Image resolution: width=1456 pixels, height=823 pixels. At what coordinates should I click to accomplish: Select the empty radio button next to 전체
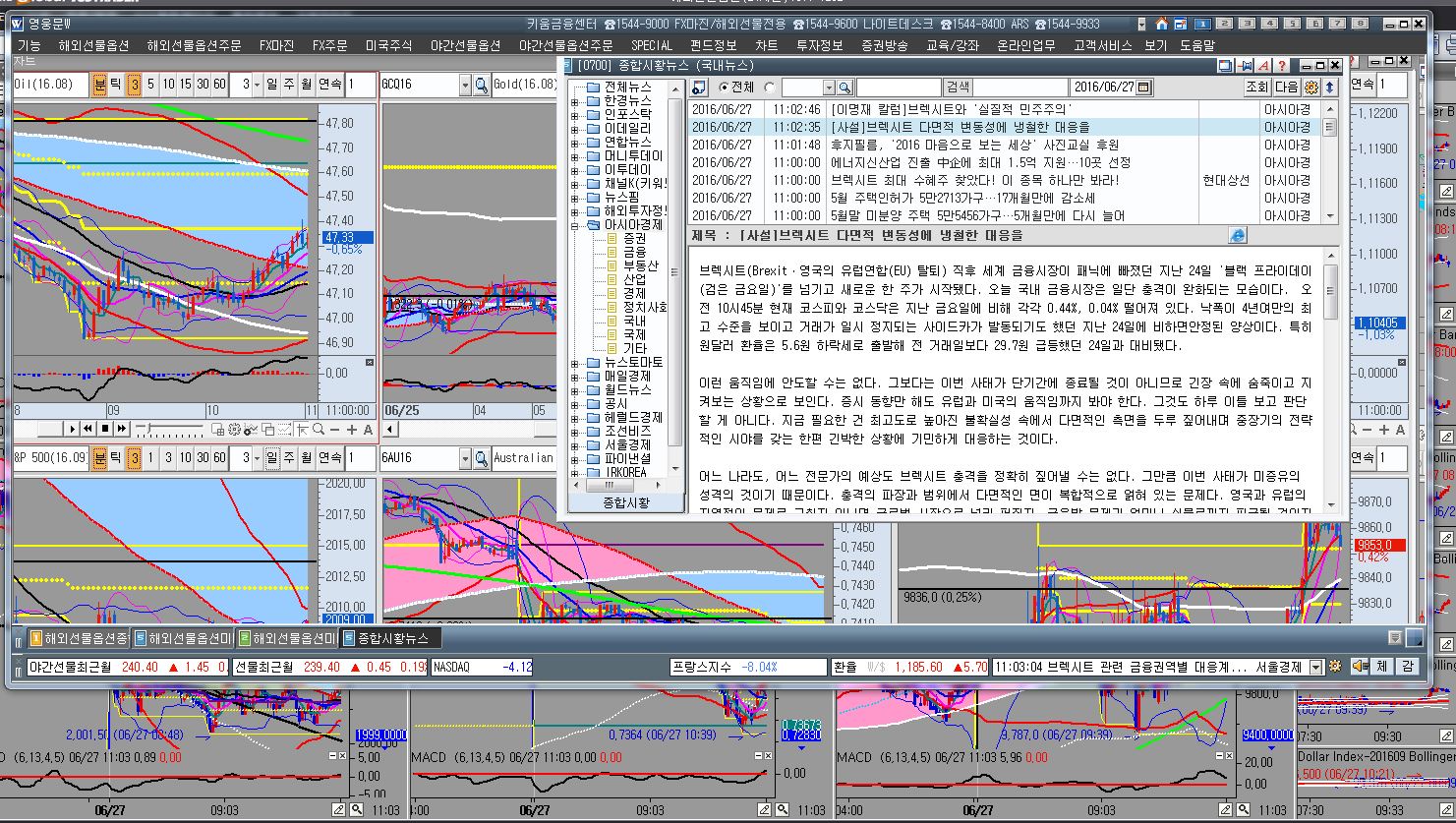769,88
